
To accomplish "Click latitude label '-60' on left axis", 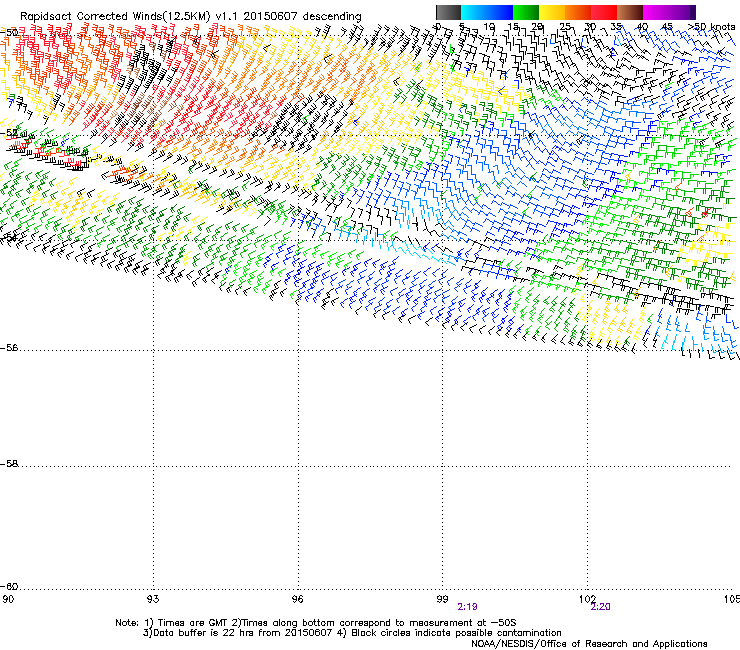I will pos(9,587).
